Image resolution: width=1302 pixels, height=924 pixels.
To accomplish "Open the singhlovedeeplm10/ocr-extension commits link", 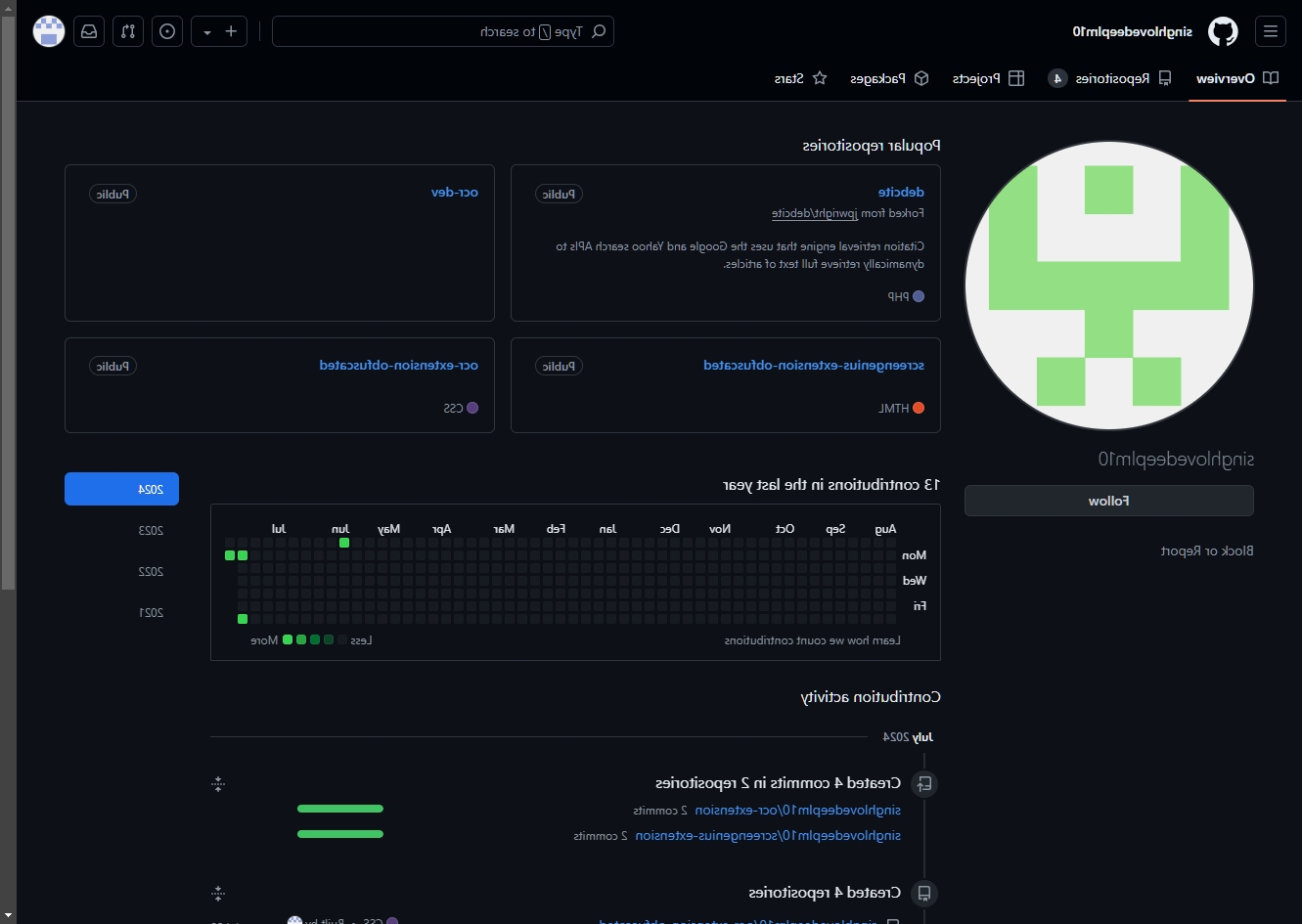I will [x=797, y=810].
